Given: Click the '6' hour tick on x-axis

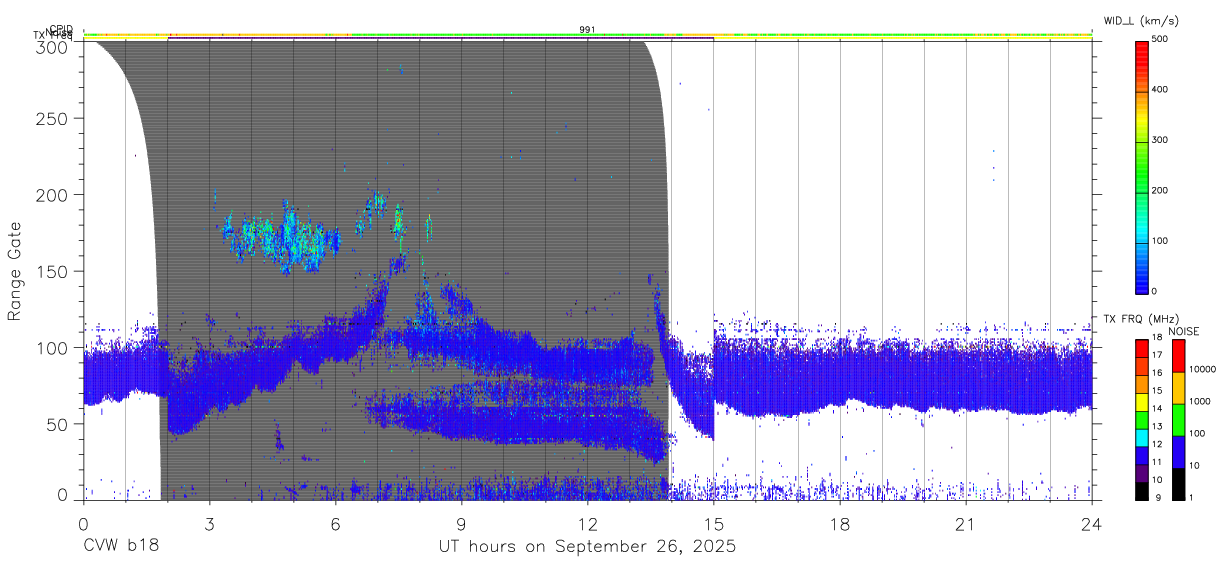Looking at the screenshot, I should [x=335, y=524].
